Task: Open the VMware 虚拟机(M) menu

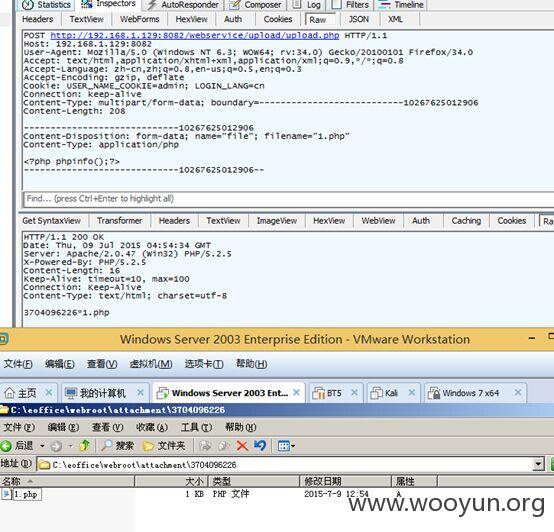Action: (x=151, y=363)
